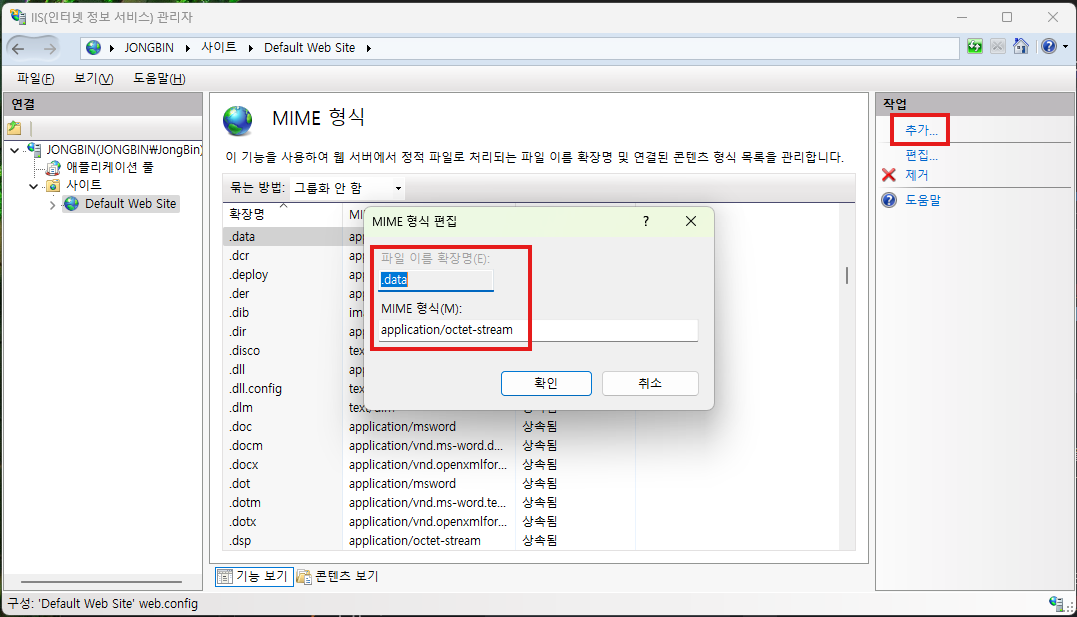Close the MIME 형식 편집 dialog

[691, 221]
